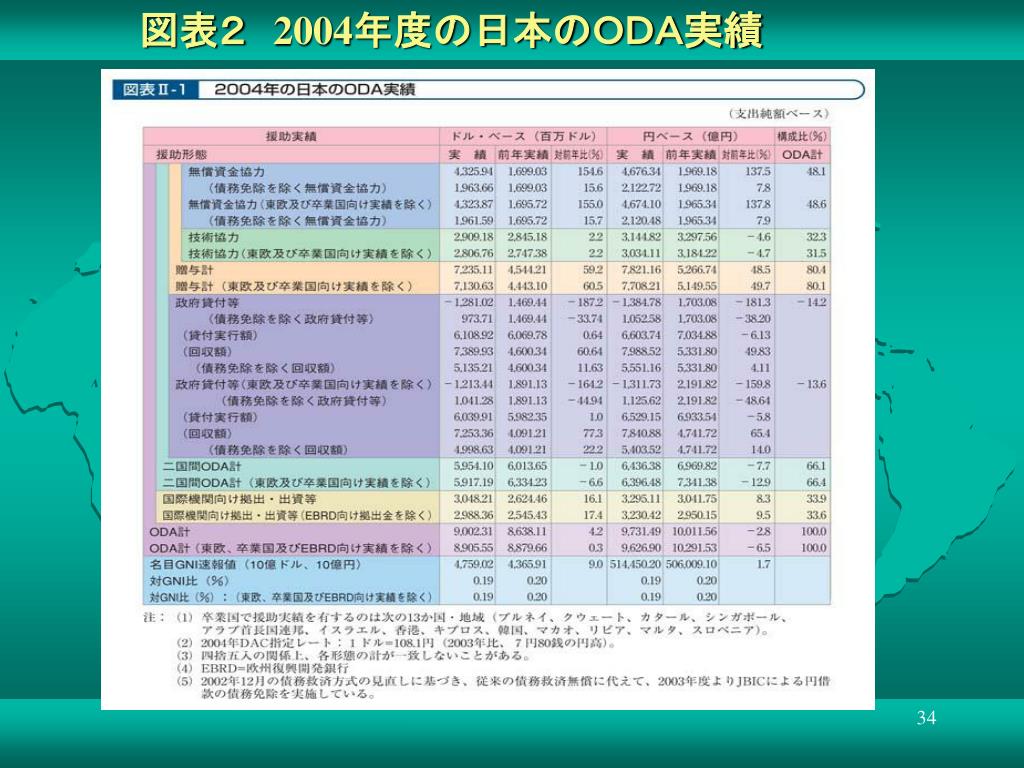Click the ODA total 9,002.31
The image size is (1024, 768).
coord(473,532)
